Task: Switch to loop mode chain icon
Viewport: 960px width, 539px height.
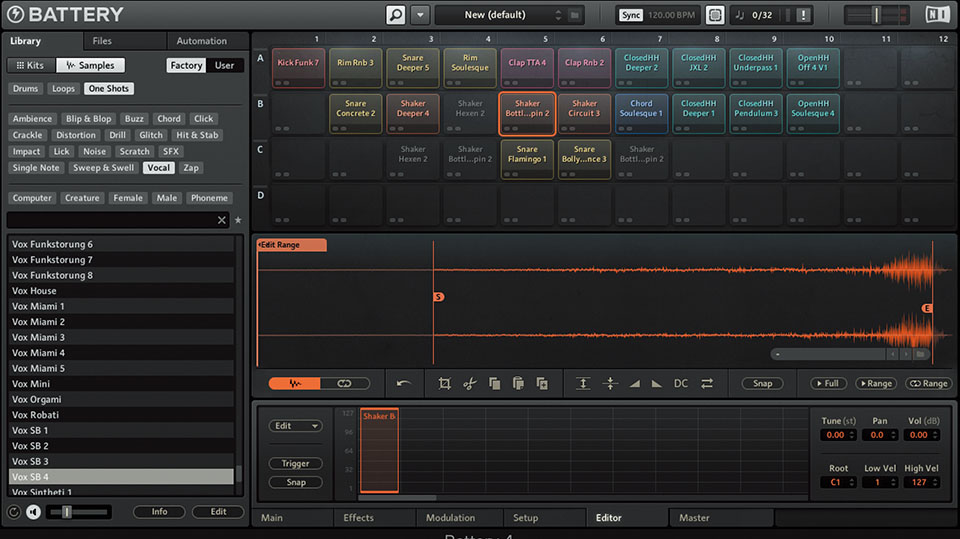Action: [x=345, y=383]
